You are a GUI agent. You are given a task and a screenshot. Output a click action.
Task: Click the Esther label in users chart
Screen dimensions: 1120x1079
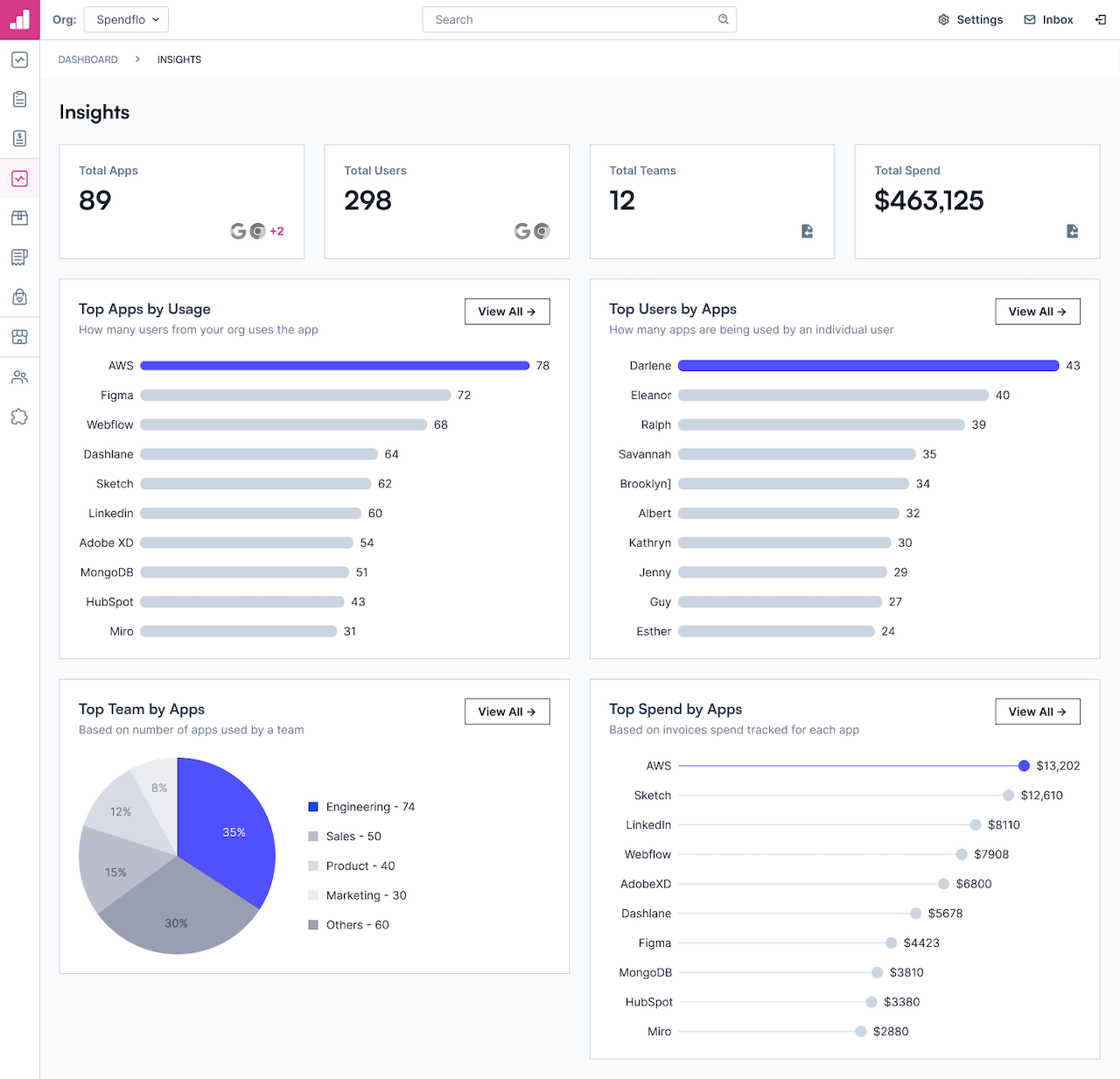pos(654,631)
